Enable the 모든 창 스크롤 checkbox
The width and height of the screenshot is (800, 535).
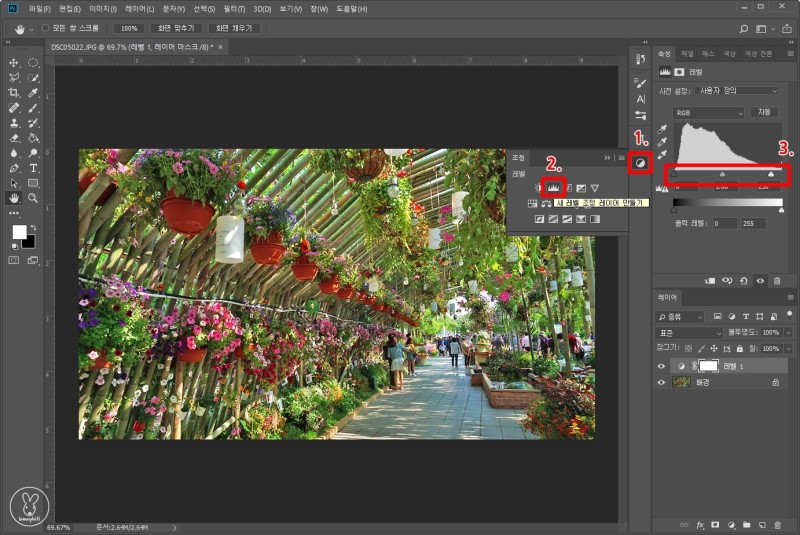pos(43,29)
